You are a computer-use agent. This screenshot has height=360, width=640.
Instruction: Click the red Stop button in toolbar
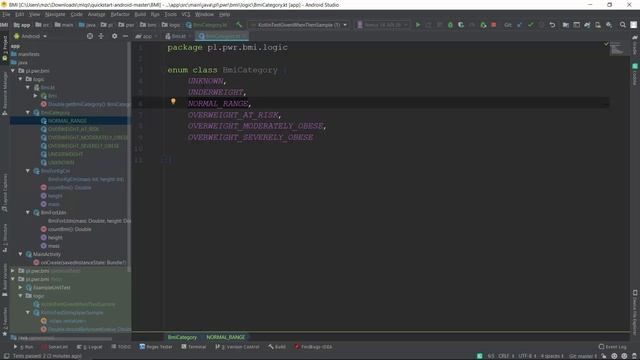pyautogui.click(x=494, y=25)
